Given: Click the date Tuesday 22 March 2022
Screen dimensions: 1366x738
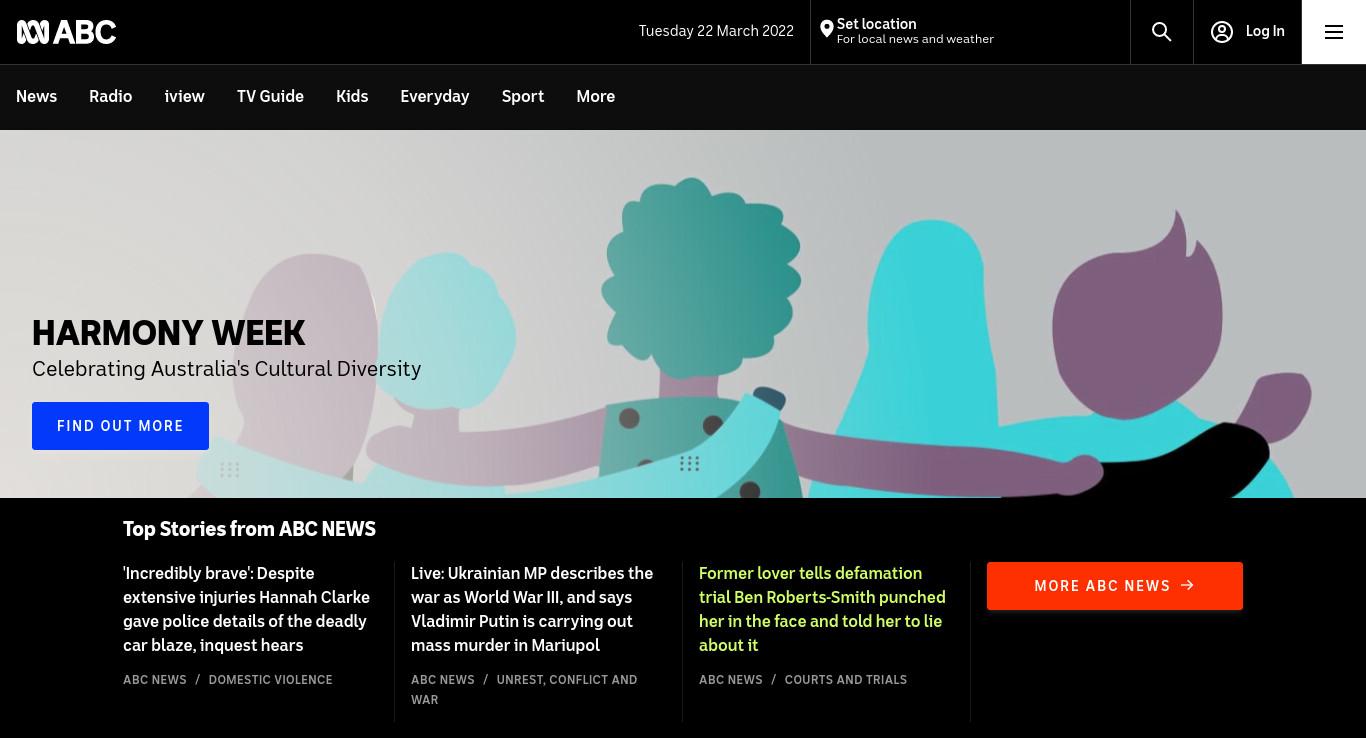Looking at the screenshot, I should [716, 31].
